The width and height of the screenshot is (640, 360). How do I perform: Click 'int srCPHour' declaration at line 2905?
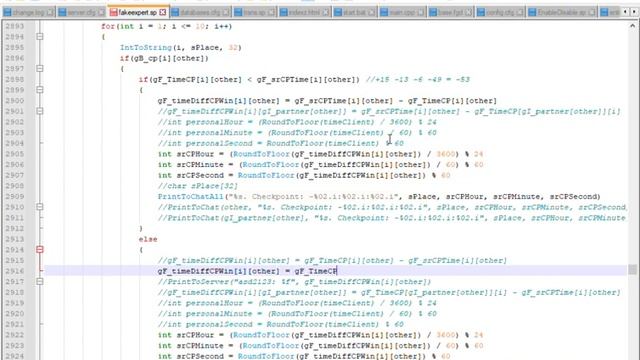[320, 154]
